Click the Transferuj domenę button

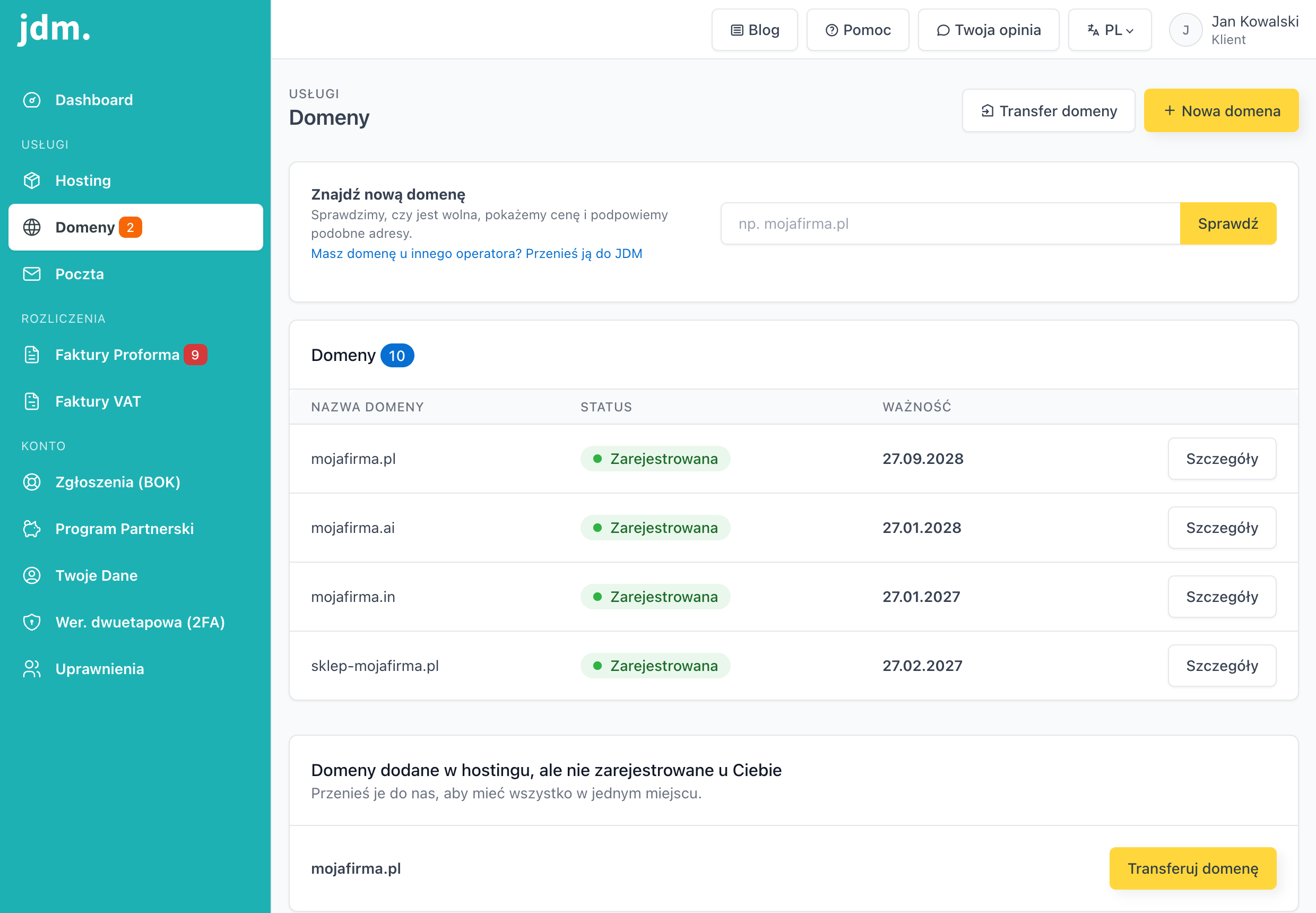coord(1192,868)
